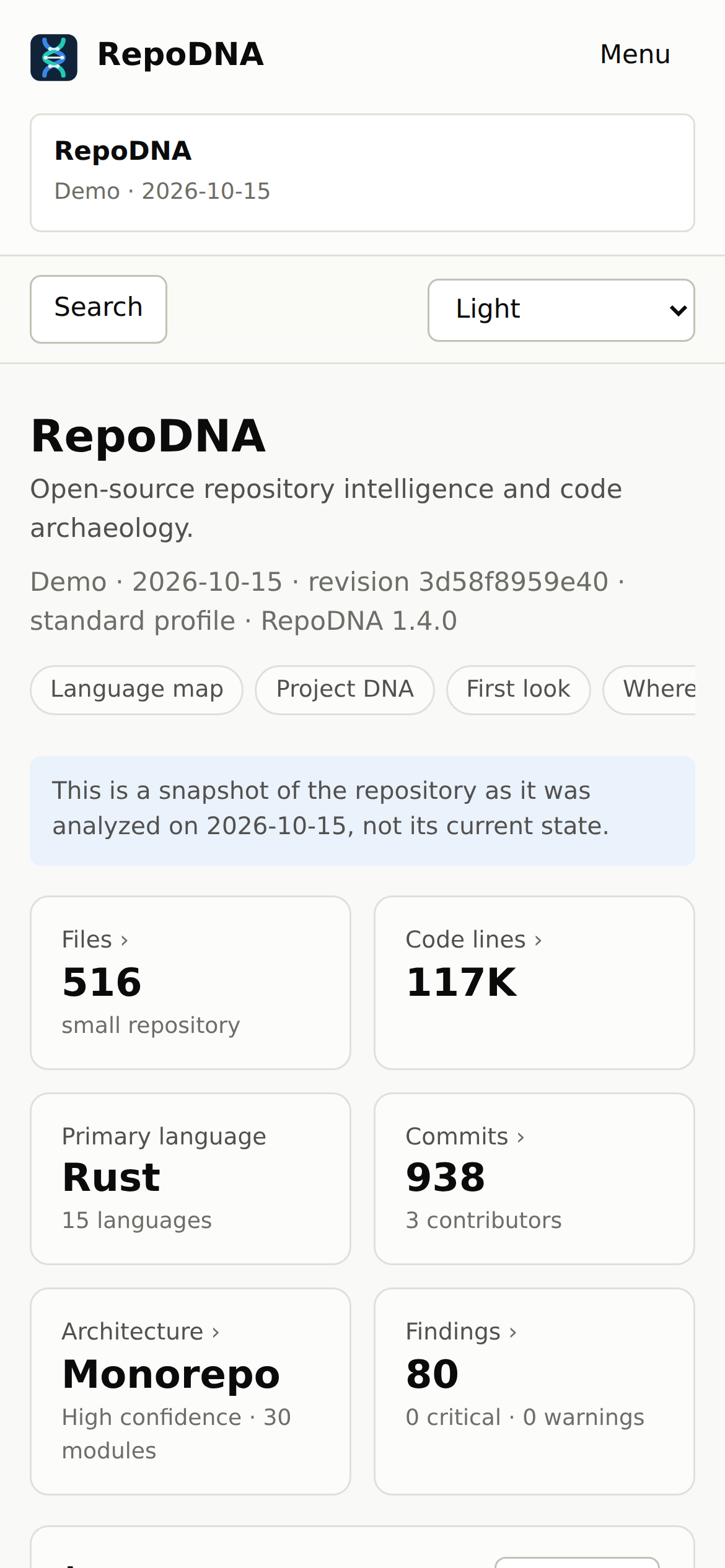Click the RepoDNA Demo 2026-10-15 project card
Screen dimensions: 725x1568
click(362, 173)
